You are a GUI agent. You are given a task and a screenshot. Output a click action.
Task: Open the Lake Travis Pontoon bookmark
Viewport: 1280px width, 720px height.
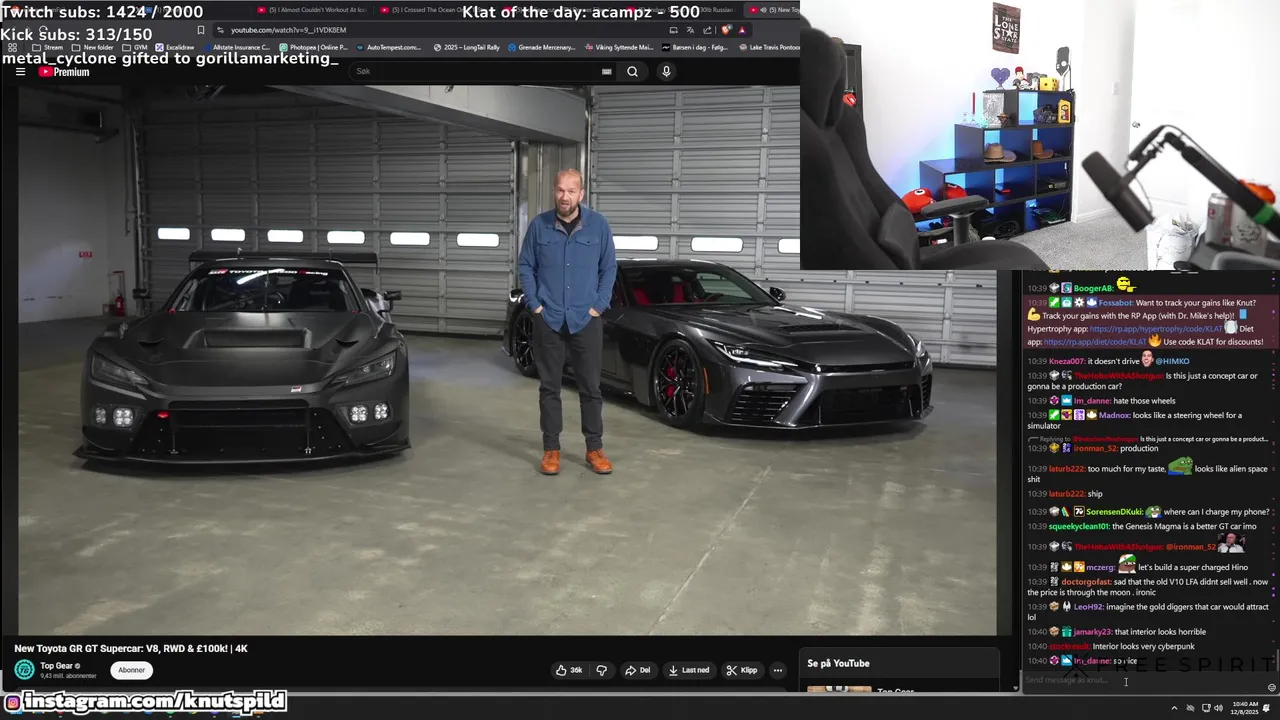coord(768,47)
